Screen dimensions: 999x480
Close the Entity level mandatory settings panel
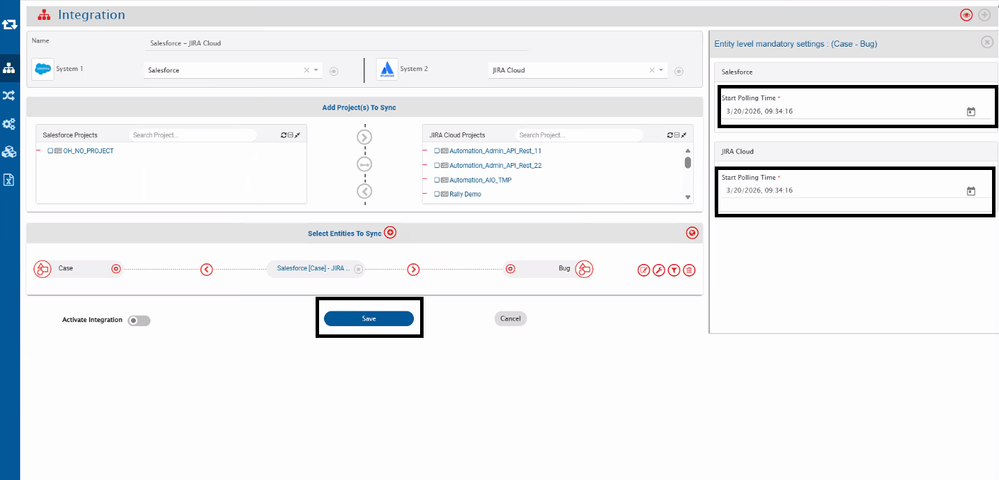pos(987,43)
